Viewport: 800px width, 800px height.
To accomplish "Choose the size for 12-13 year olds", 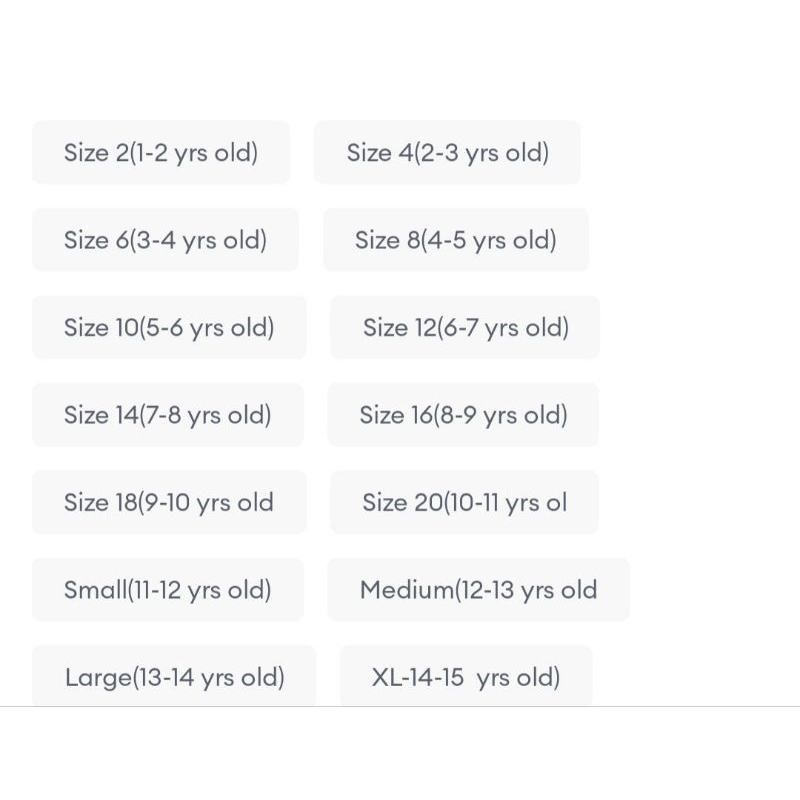I will [478, 590].
